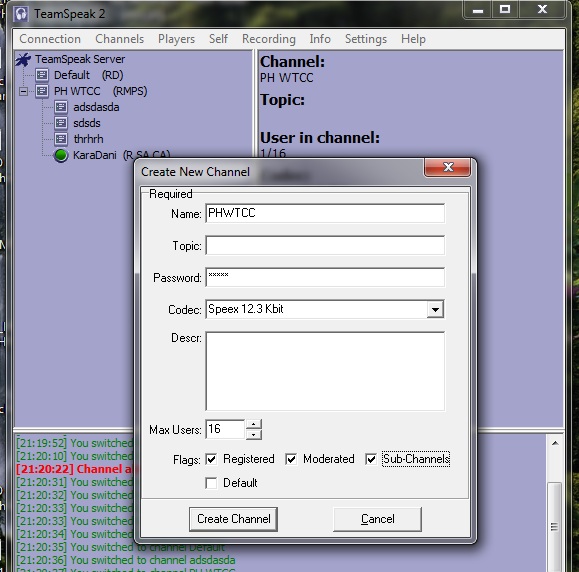Click the Topic input field

tap(325, 245)
